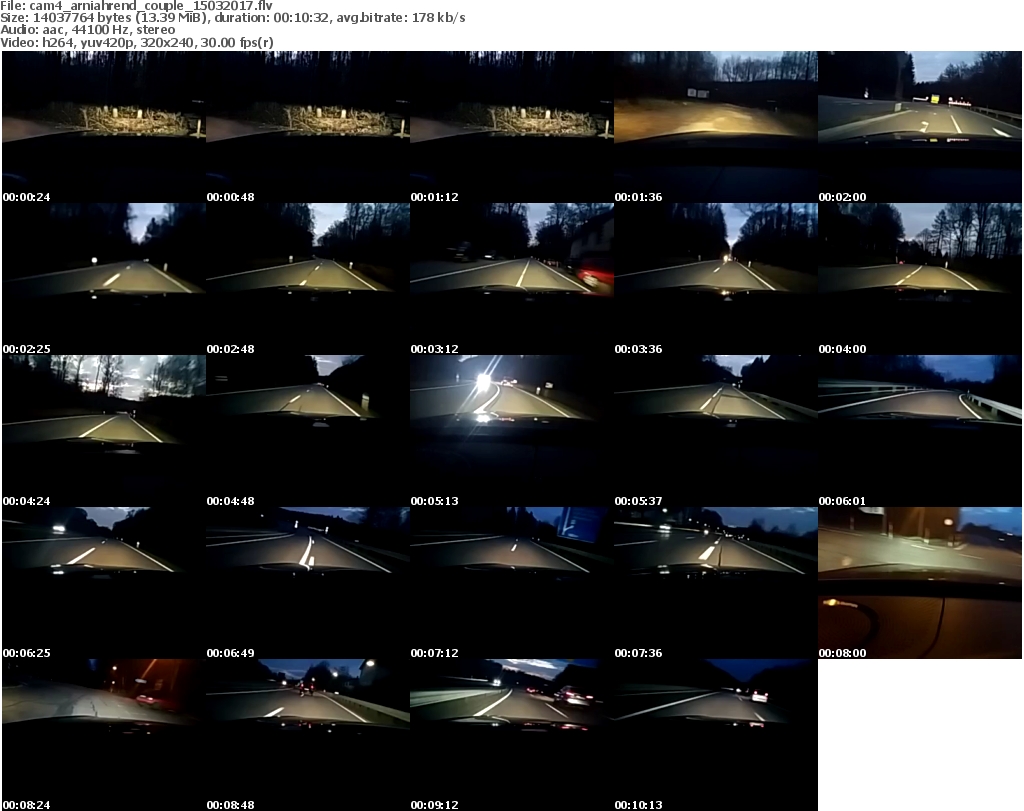The image size is (1024, 811).
Task: Select the thumbnail frame at 00:09:12
Action: click(x=511, y=735)
